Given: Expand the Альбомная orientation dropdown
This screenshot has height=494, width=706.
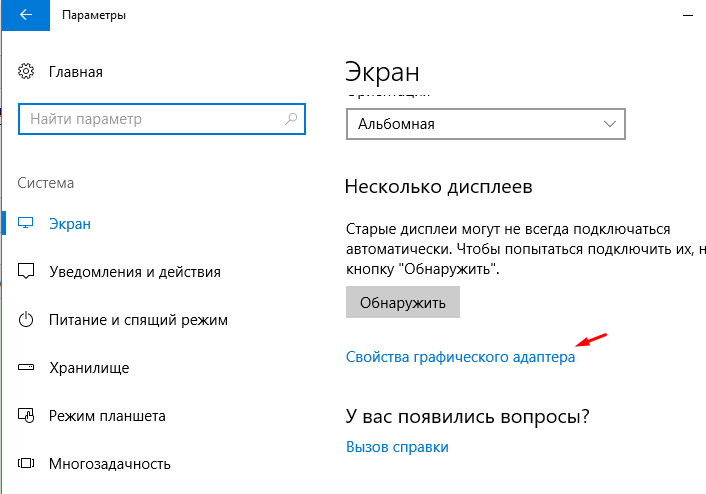Looking at the screenshot, I should (x=486, y=124).
